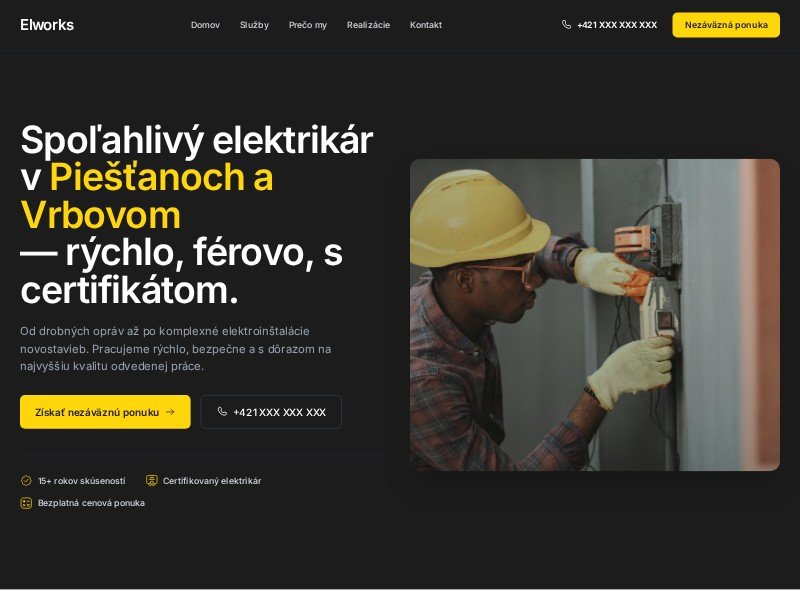
Task: Click the arrow icon on the yellow offer button
Action: pos(170,412)
